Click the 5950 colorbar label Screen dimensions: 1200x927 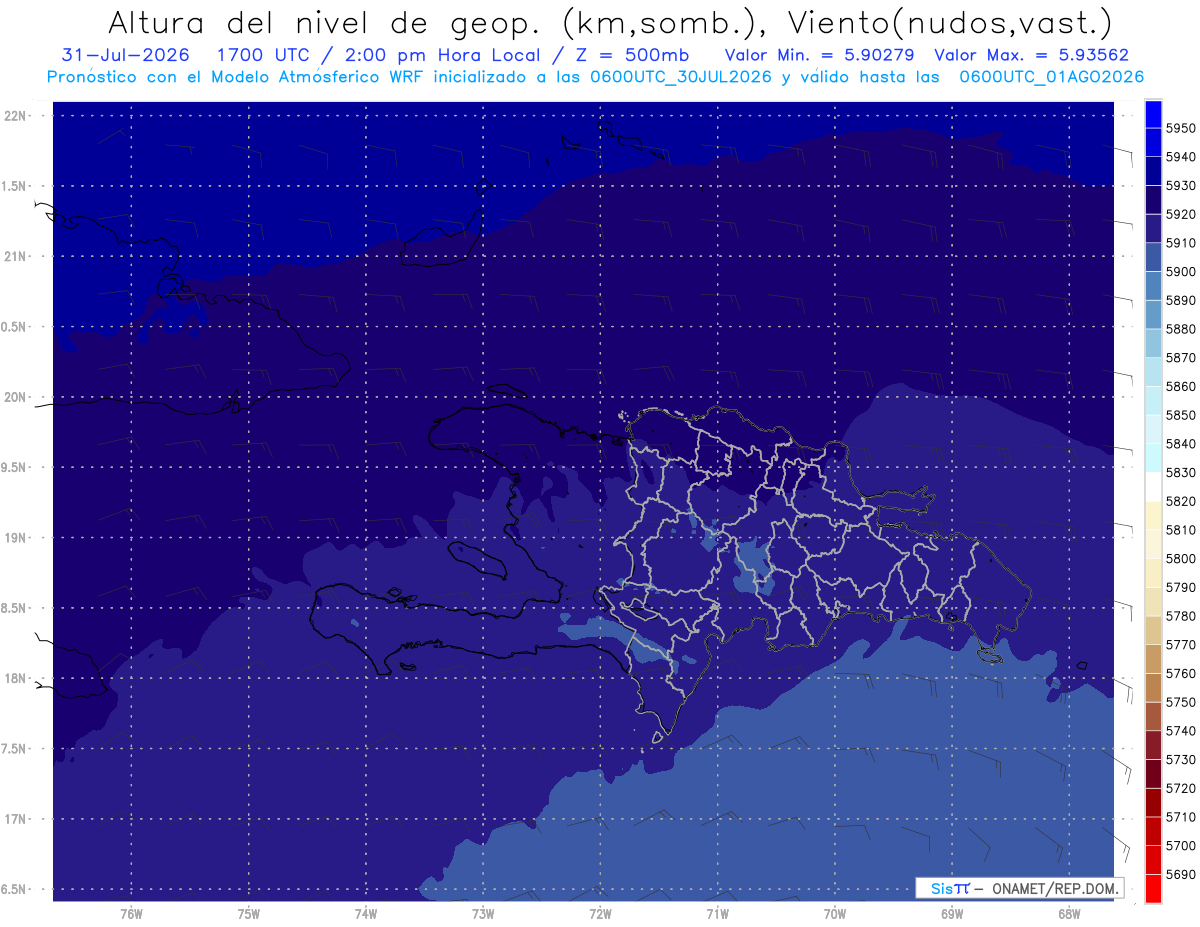tap(1181, 128)
